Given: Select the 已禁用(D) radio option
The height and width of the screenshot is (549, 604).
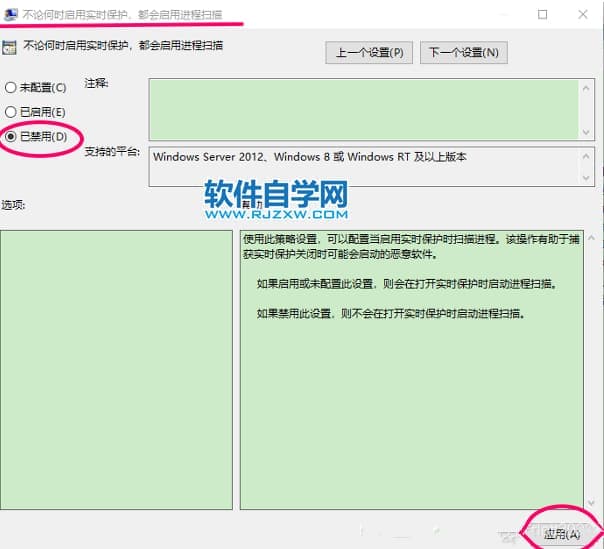Looking at the screenshot, I should click(11, 137).
